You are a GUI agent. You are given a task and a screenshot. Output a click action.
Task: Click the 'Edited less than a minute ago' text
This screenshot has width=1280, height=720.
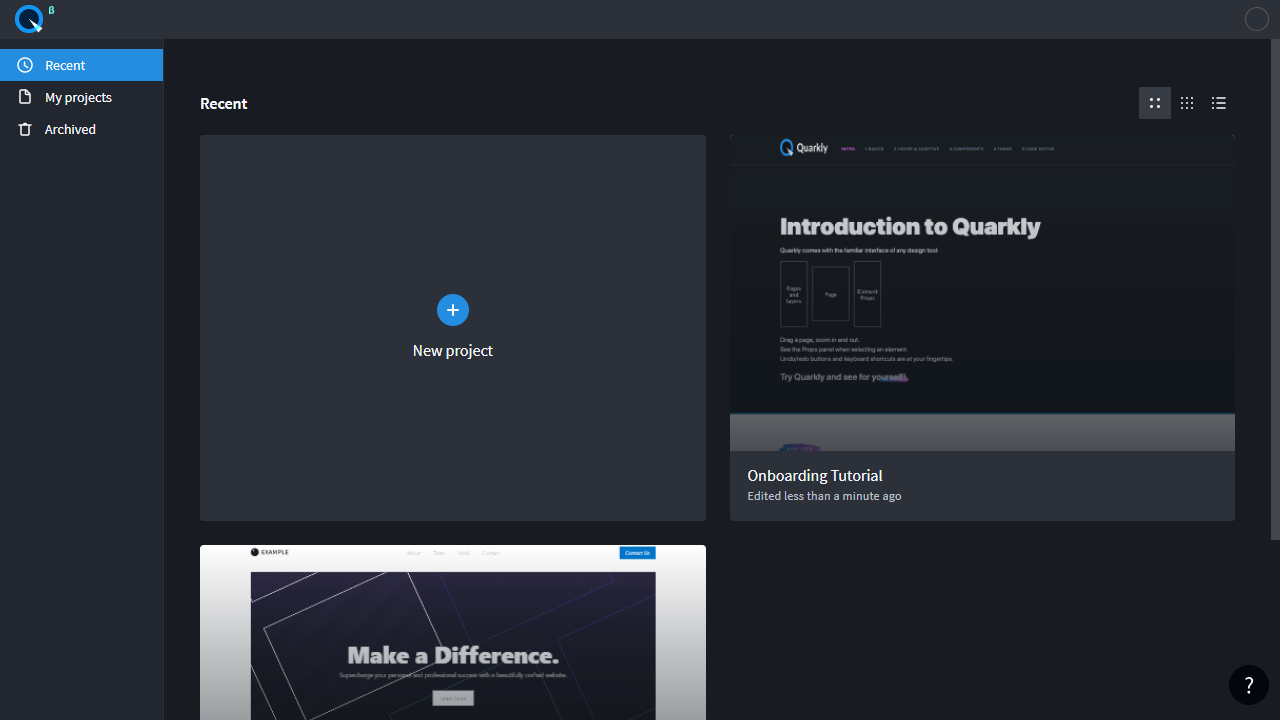824,496
